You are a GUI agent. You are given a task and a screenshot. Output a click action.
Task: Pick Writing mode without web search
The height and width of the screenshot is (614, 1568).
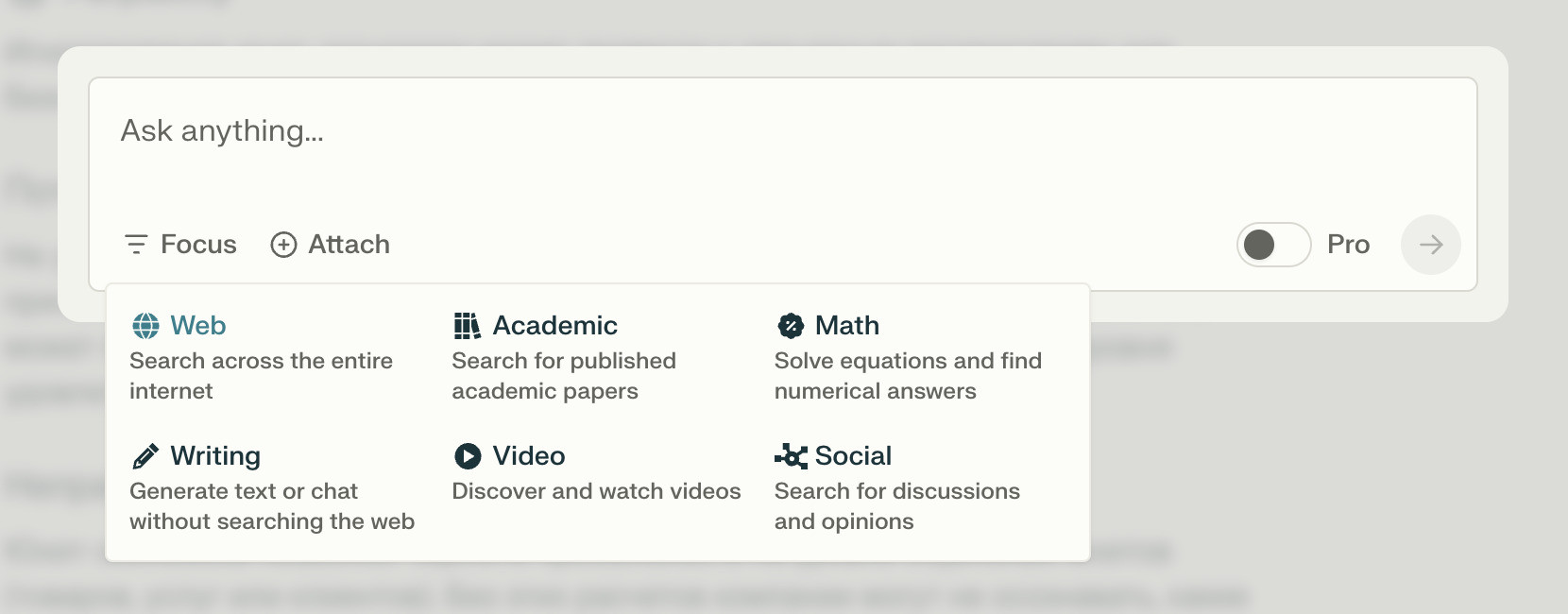tap(215, 456)
